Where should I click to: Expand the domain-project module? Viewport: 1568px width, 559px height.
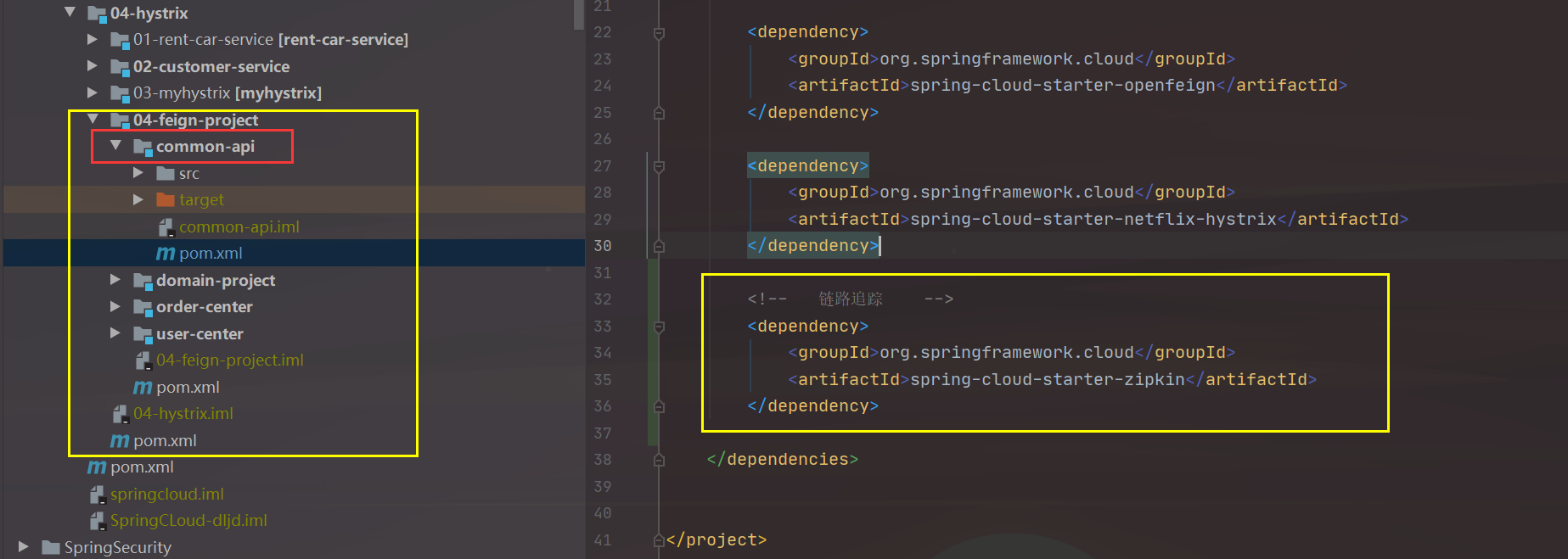[x=115, y=280]
